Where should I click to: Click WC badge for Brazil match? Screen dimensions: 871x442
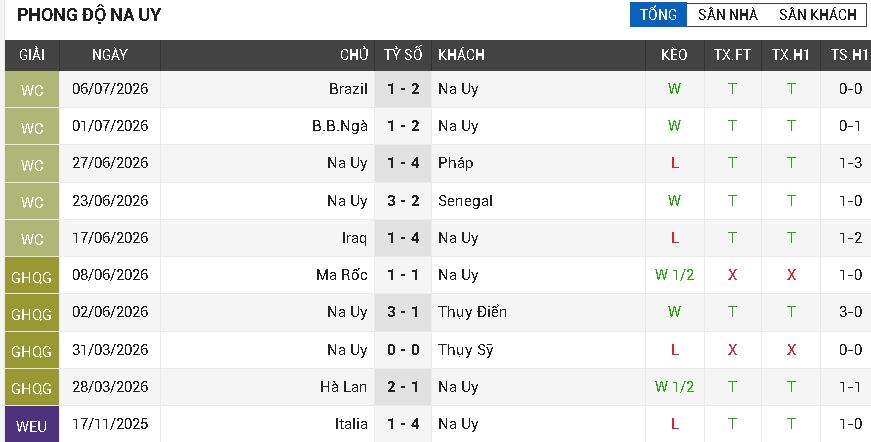32,89
